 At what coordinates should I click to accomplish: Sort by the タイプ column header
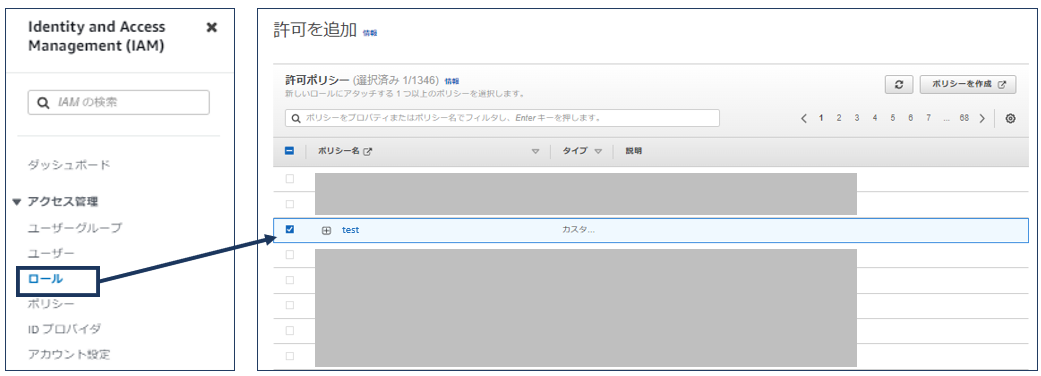(x=574, y=151)
